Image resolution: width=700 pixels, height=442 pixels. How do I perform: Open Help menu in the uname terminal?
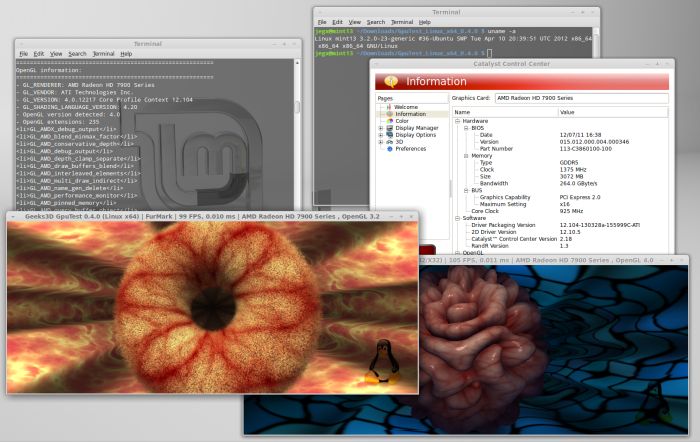[425, 22]
